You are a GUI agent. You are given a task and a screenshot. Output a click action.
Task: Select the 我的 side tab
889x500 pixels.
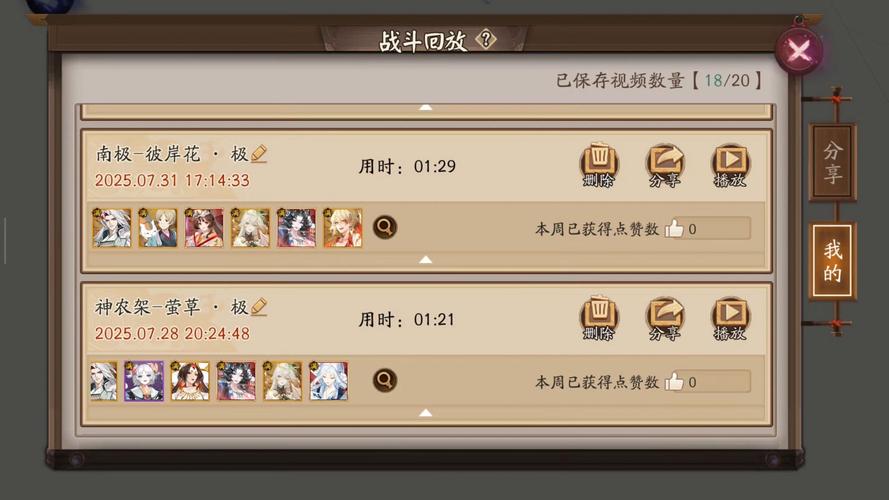point(832,261)
